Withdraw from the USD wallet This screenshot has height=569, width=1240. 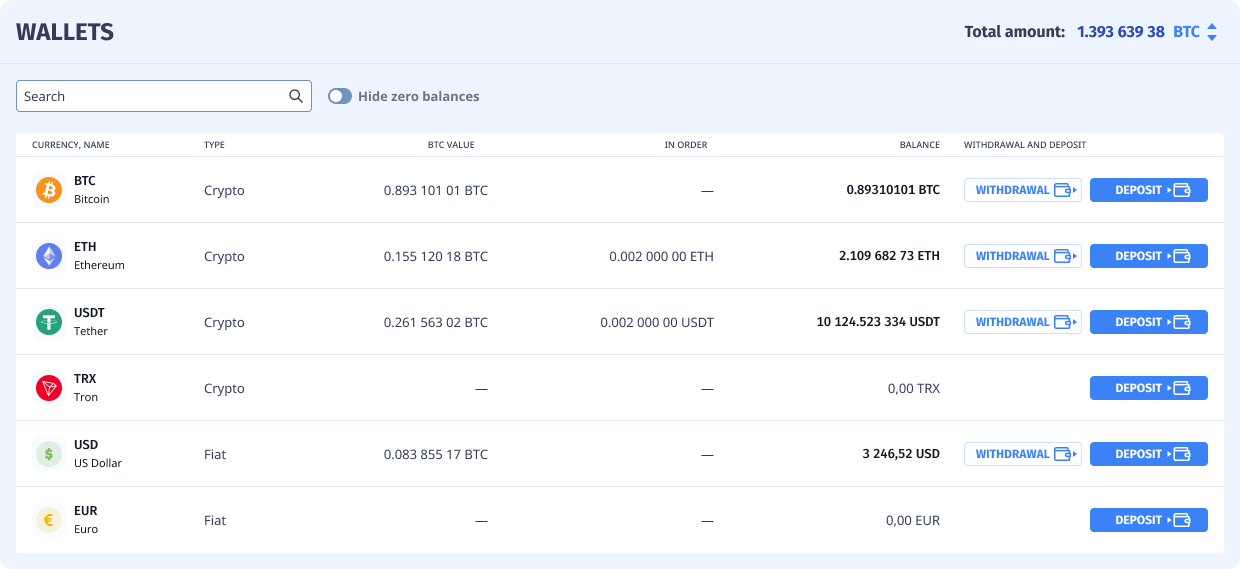pyautogui.click(x=1022, y=454)
